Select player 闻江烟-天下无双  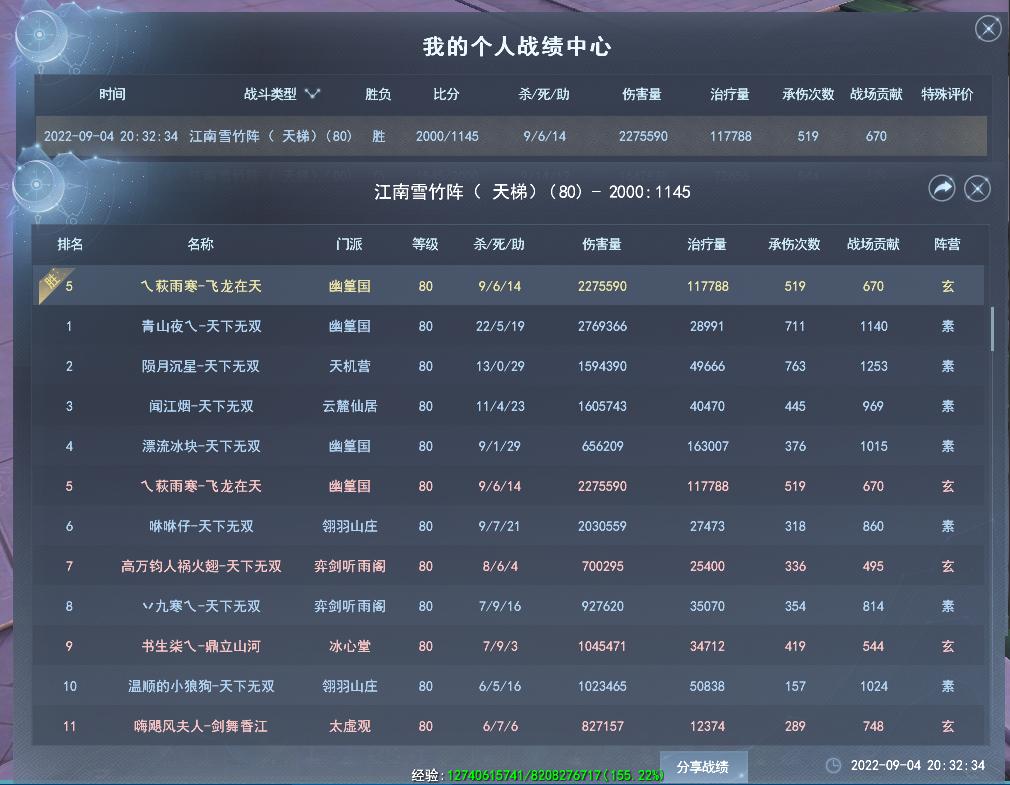[202, 406]
